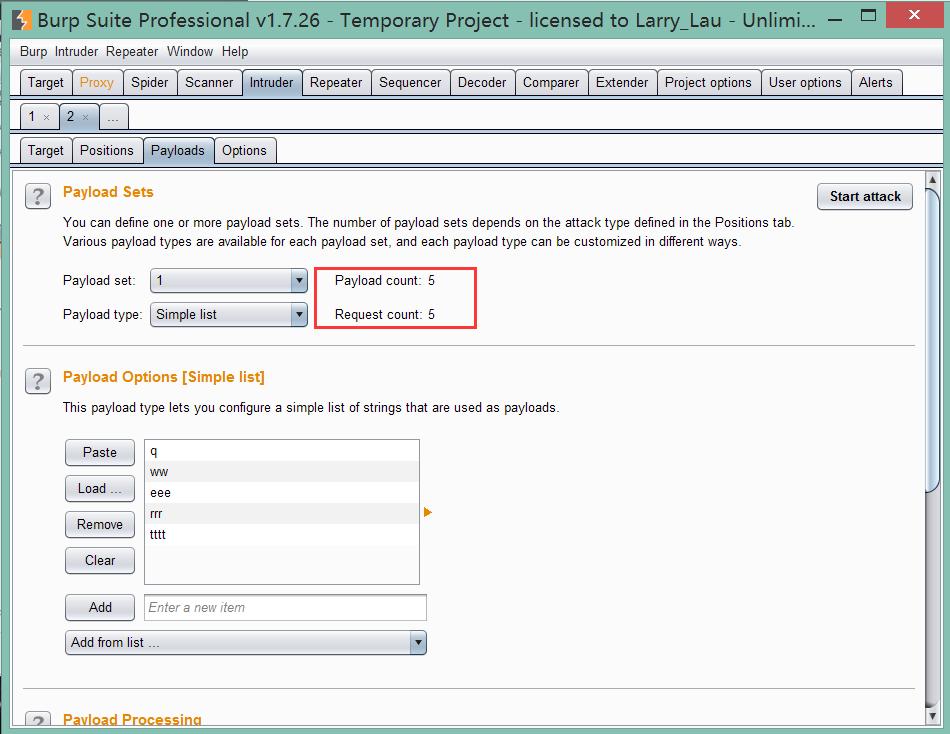Click the Remove button

[100, 524]
